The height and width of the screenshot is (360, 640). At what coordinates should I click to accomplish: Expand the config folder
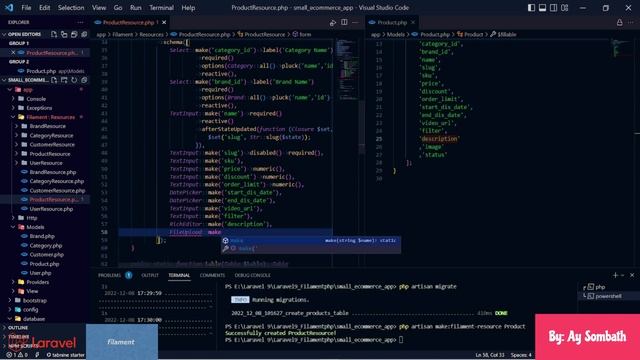(x=45, y=310)
